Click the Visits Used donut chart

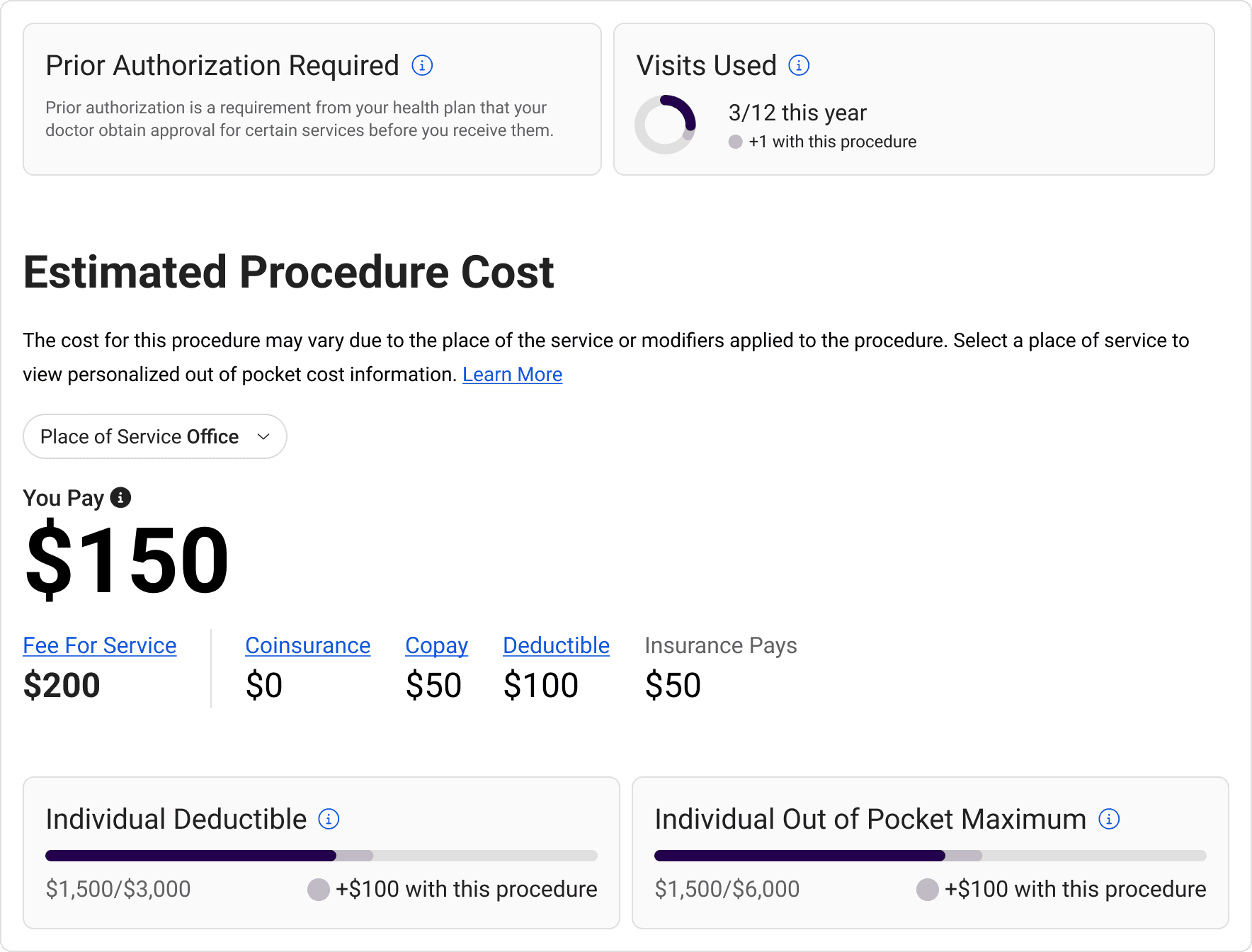[x=665, y=125]
